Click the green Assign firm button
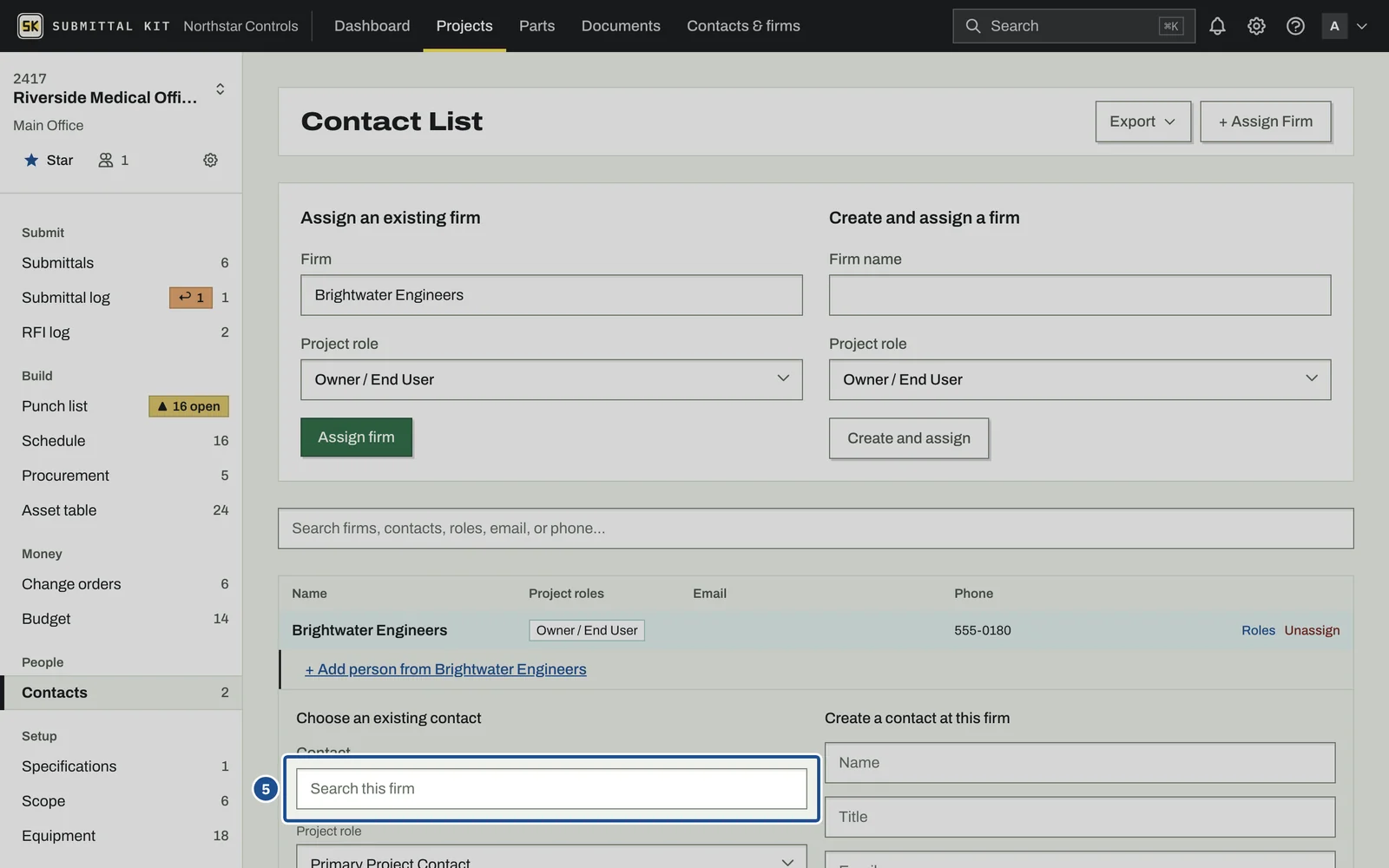This screenshot has width=1389, height=868. (356, 437)
